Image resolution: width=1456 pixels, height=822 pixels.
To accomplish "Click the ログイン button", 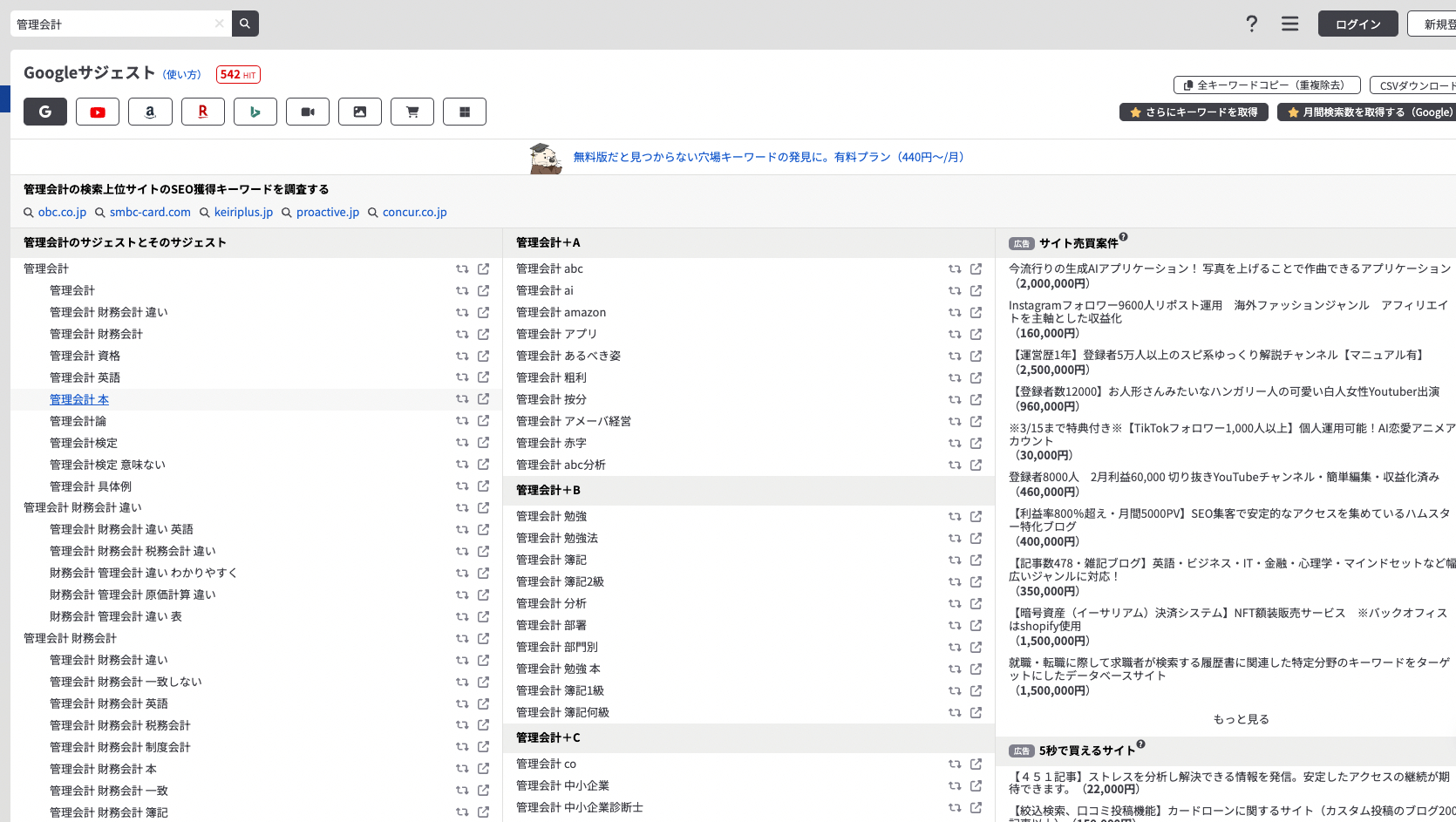I will 1357,24.
